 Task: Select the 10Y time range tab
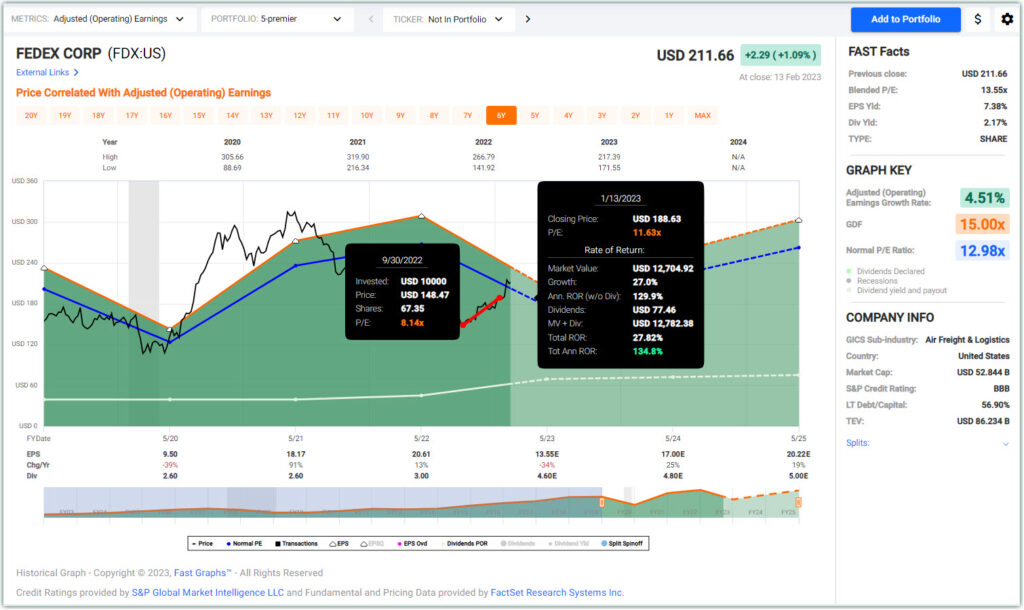tap(367, 116)
